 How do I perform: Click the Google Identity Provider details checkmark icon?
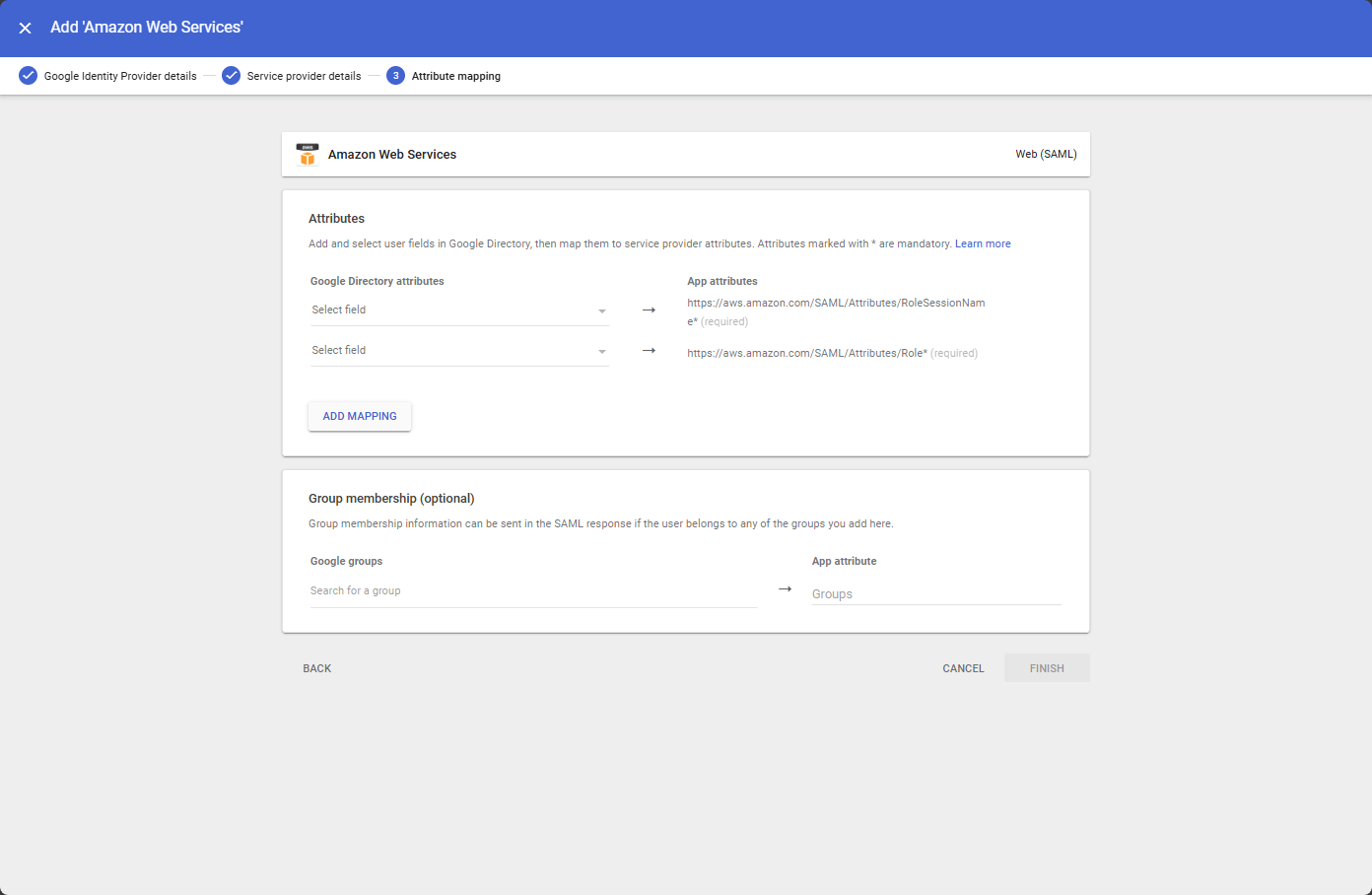[x=29, y=76]
